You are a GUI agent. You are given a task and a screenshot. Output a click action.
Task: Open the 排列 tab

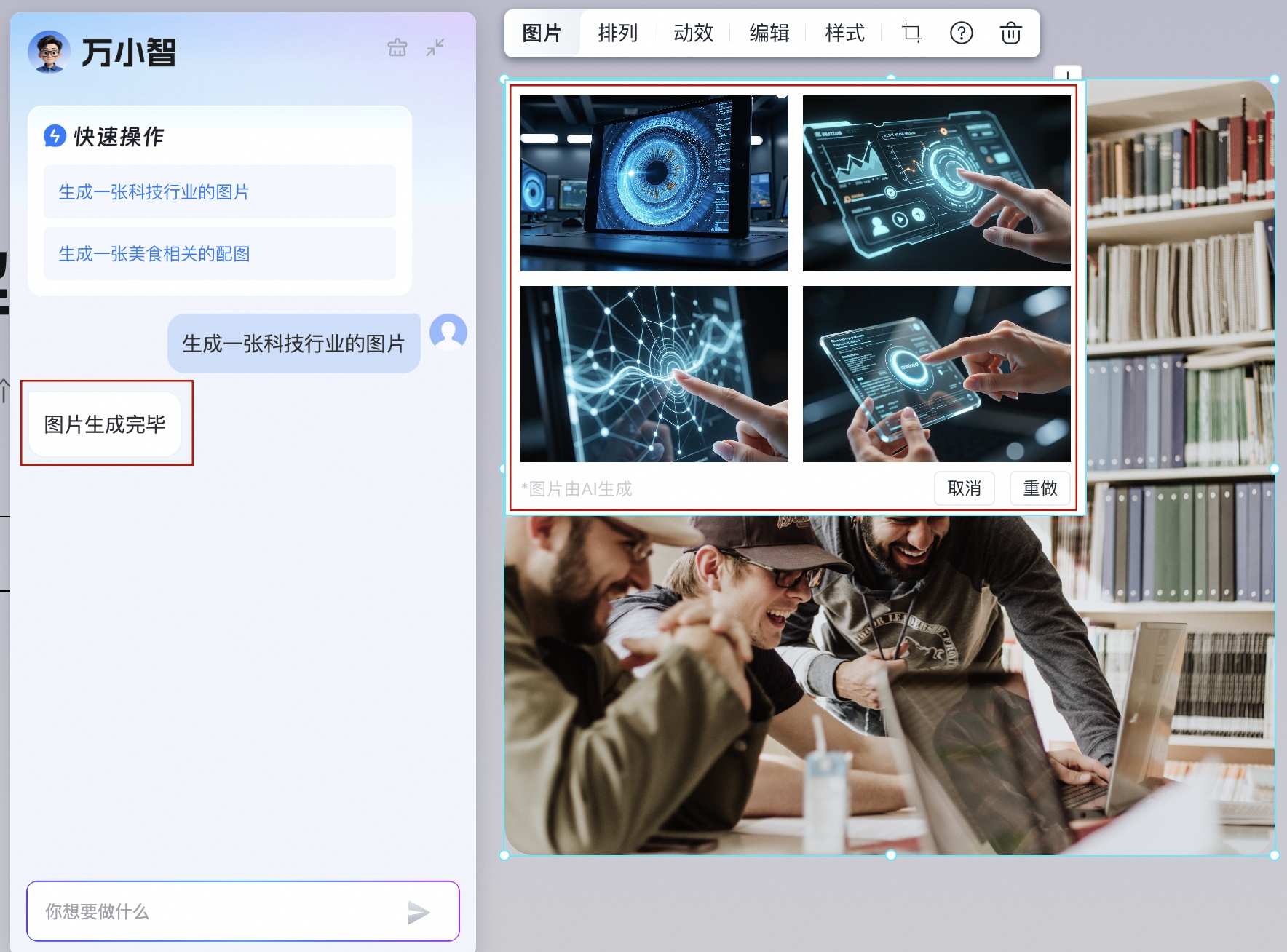(618, 33)
